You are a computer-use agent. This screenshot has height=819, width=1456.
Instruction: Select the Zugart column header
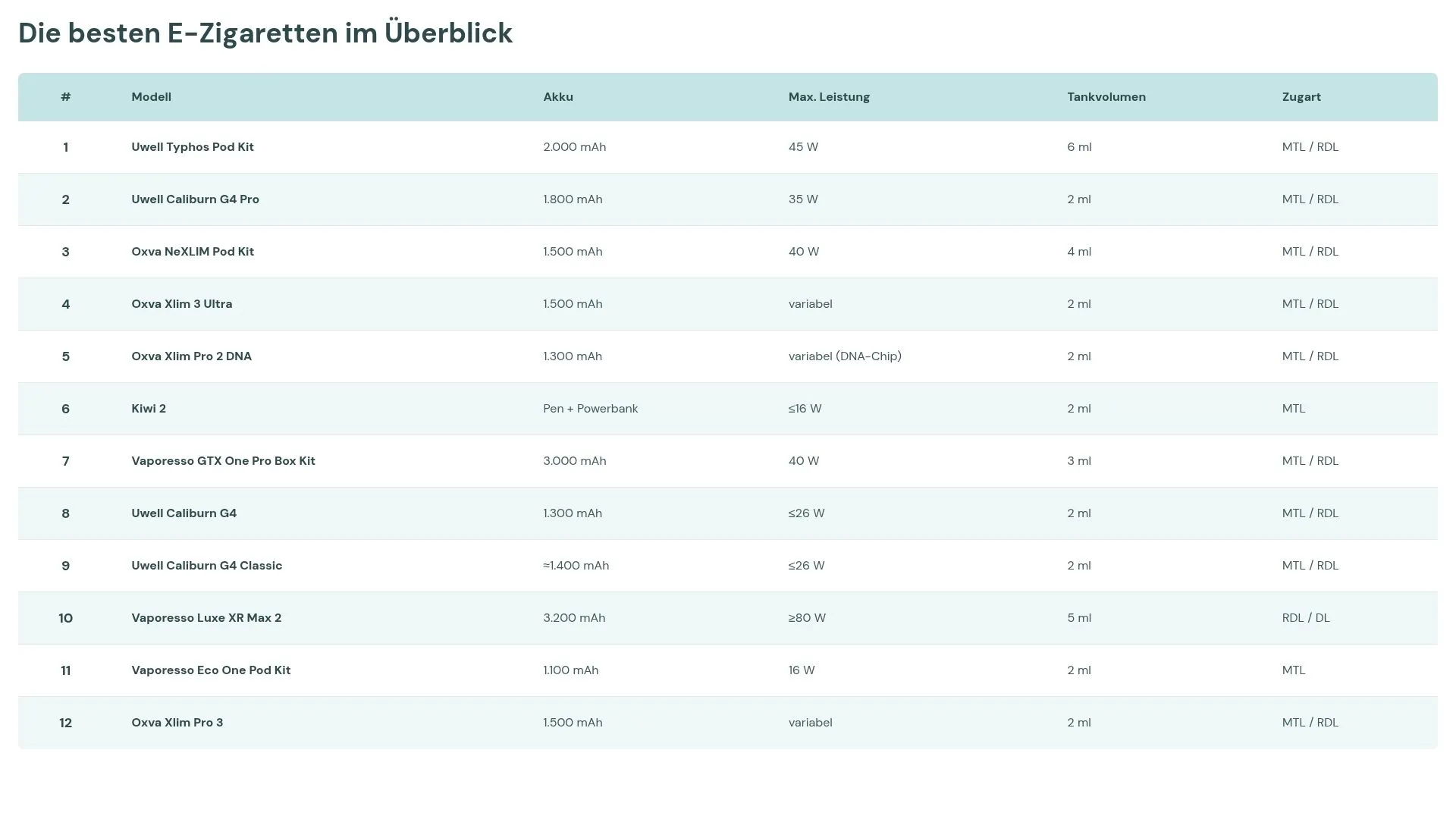(1301, 96)
